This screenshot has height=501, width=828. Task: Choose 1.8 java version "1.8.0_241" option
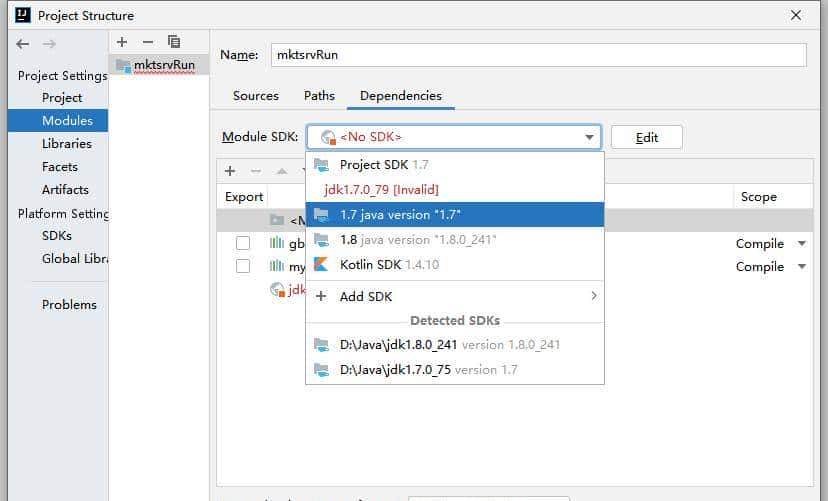[x=455, y=240]
